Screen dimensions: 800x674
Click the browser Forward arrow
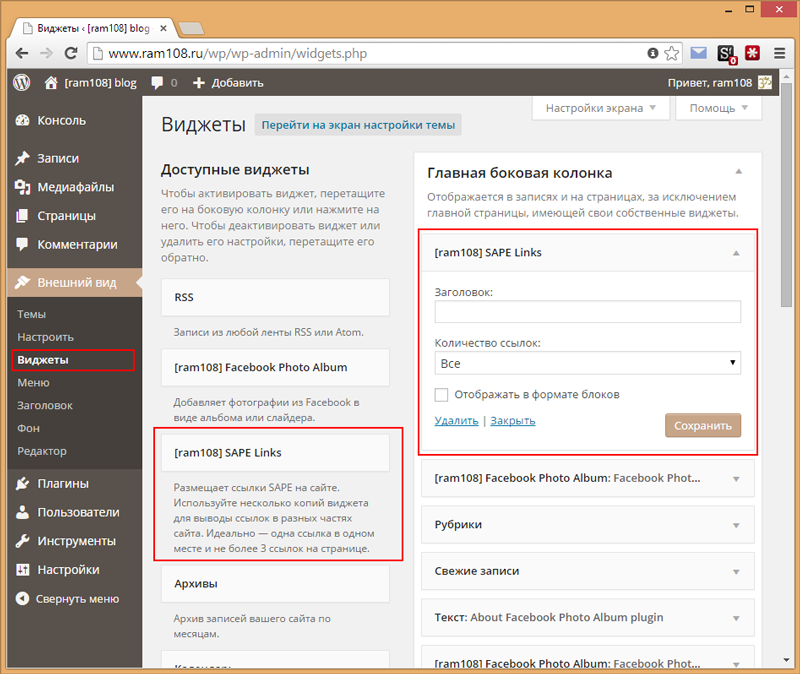[x=46, y=53]
